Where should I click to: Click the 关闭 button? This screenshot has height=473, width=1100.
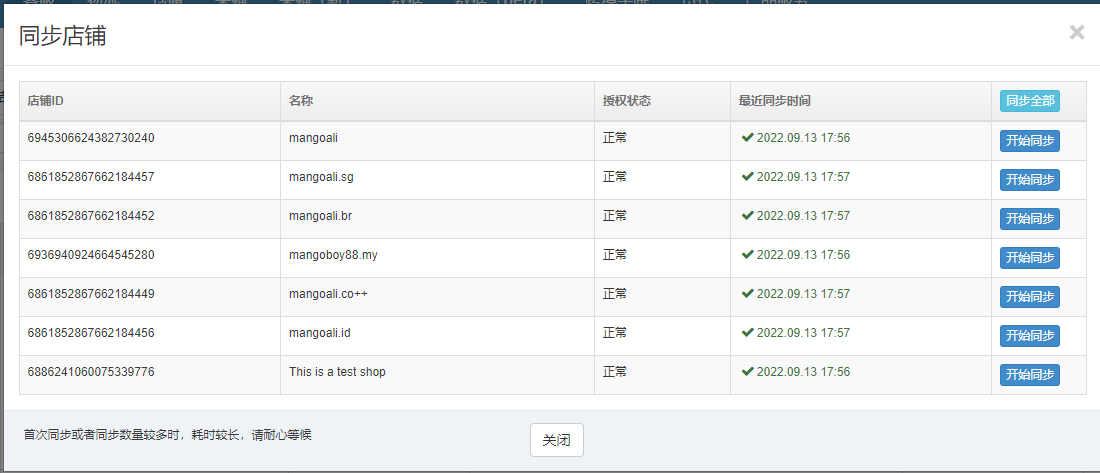point(556,440)
